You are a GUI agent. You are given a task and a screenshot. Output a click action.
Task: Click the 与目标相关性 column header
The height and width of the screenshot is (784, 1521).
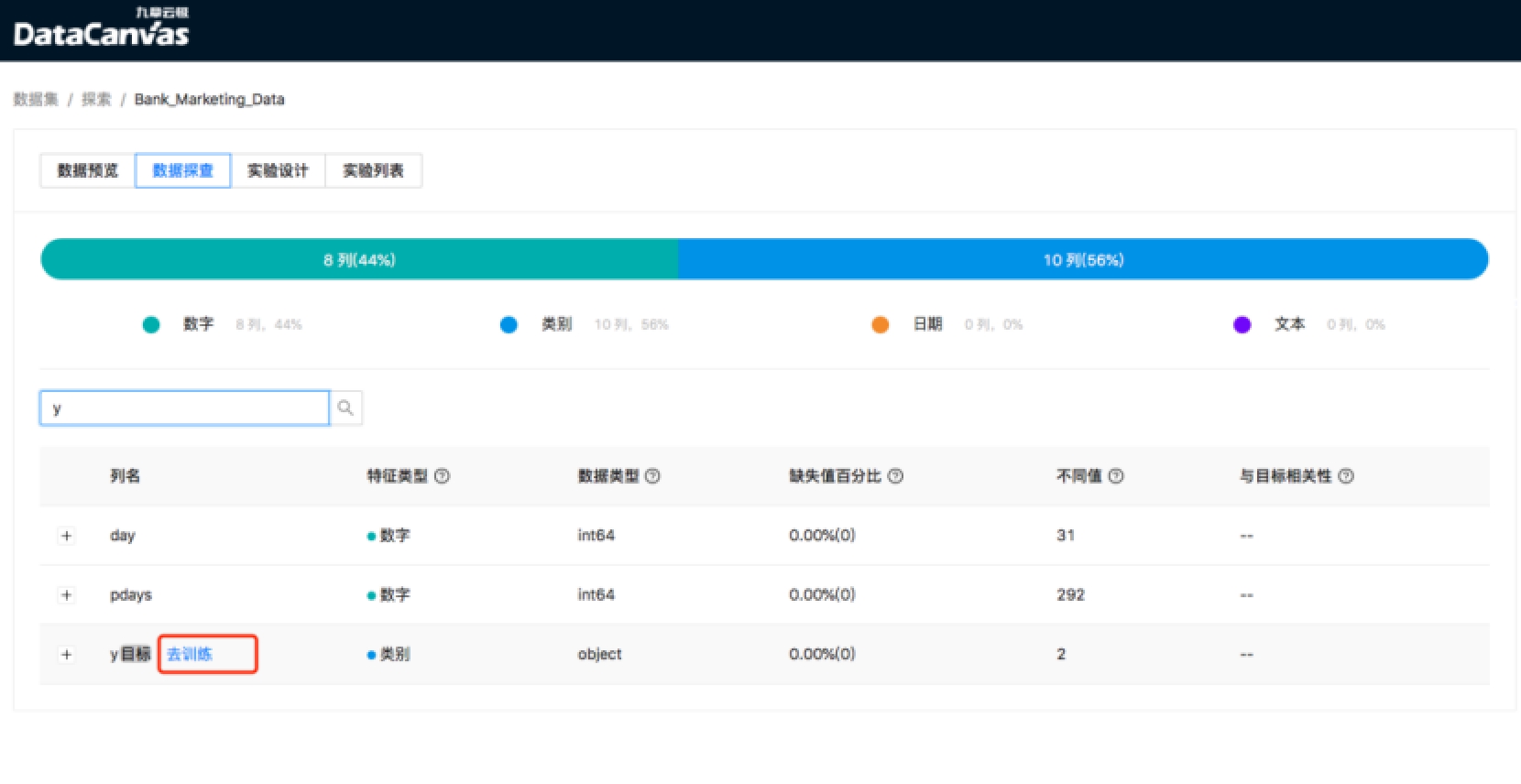1286,476
